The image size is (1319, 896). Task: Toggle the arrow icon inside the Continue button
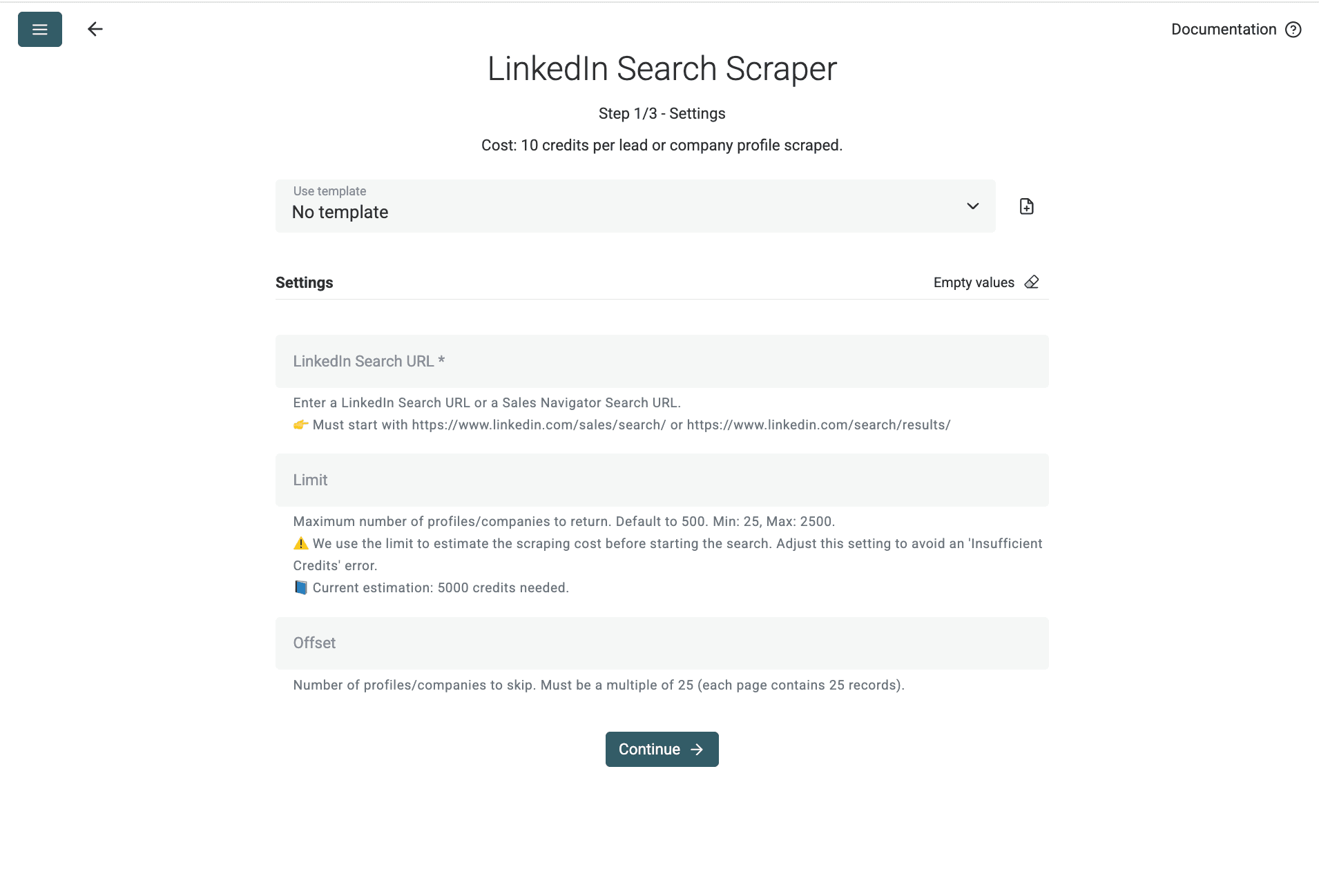click(x=697, y=749)
